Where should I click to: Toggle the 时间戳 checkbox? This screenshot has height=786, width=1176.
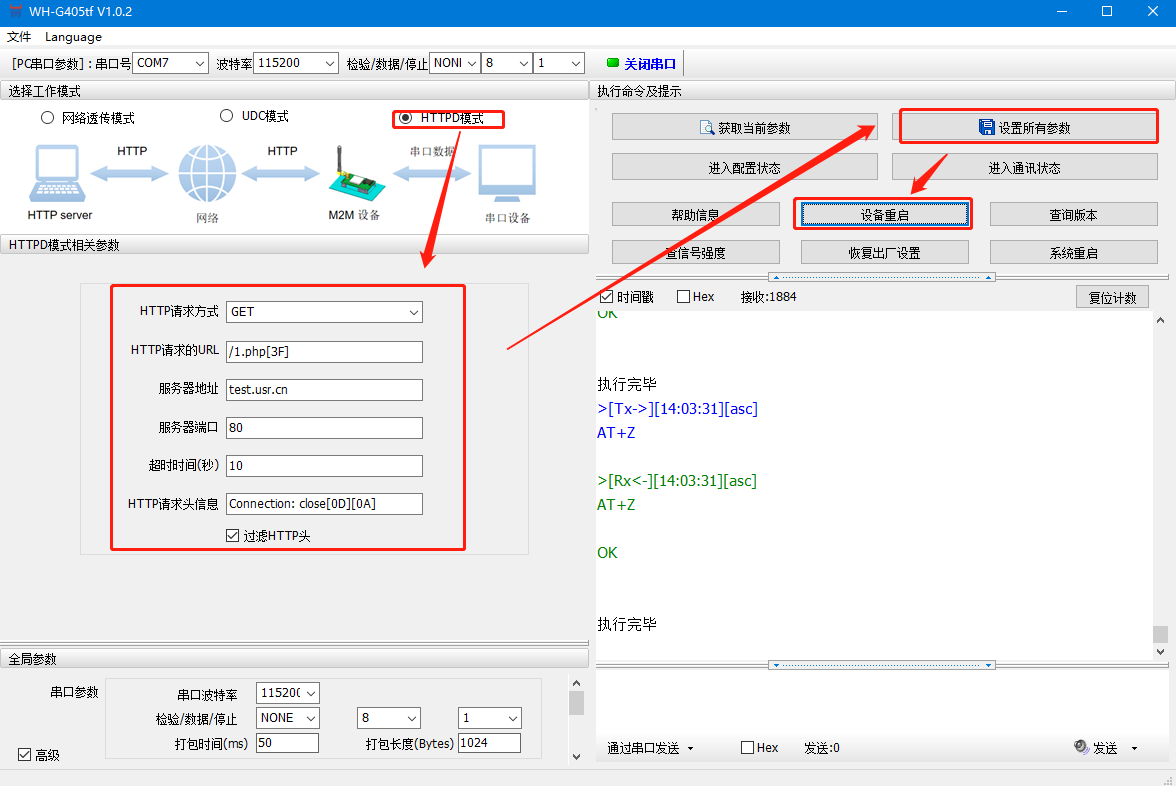pyautogui.click(x=606, y=297)
